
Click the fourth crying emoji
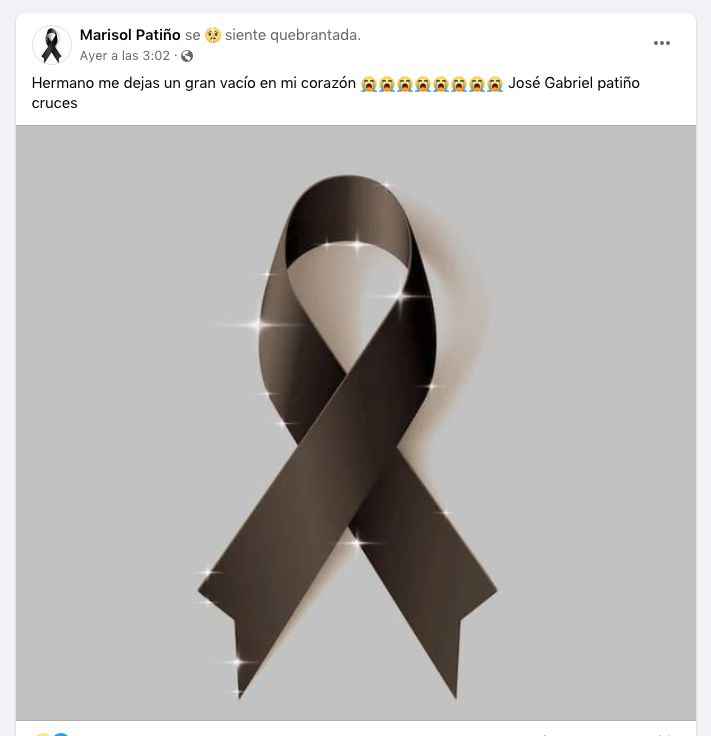click(423, 84)
